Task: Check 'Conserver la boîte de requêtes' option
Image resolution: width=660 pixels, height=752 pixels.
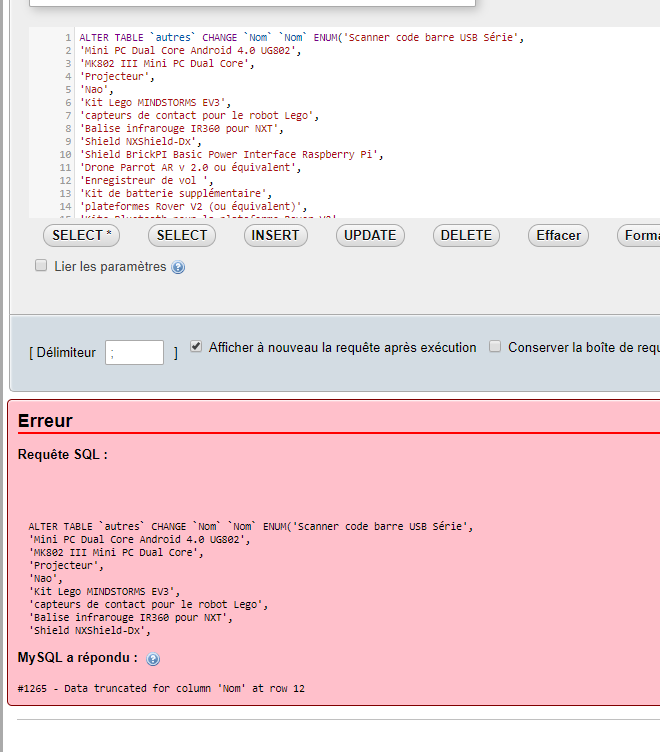Action: point(495,346)
